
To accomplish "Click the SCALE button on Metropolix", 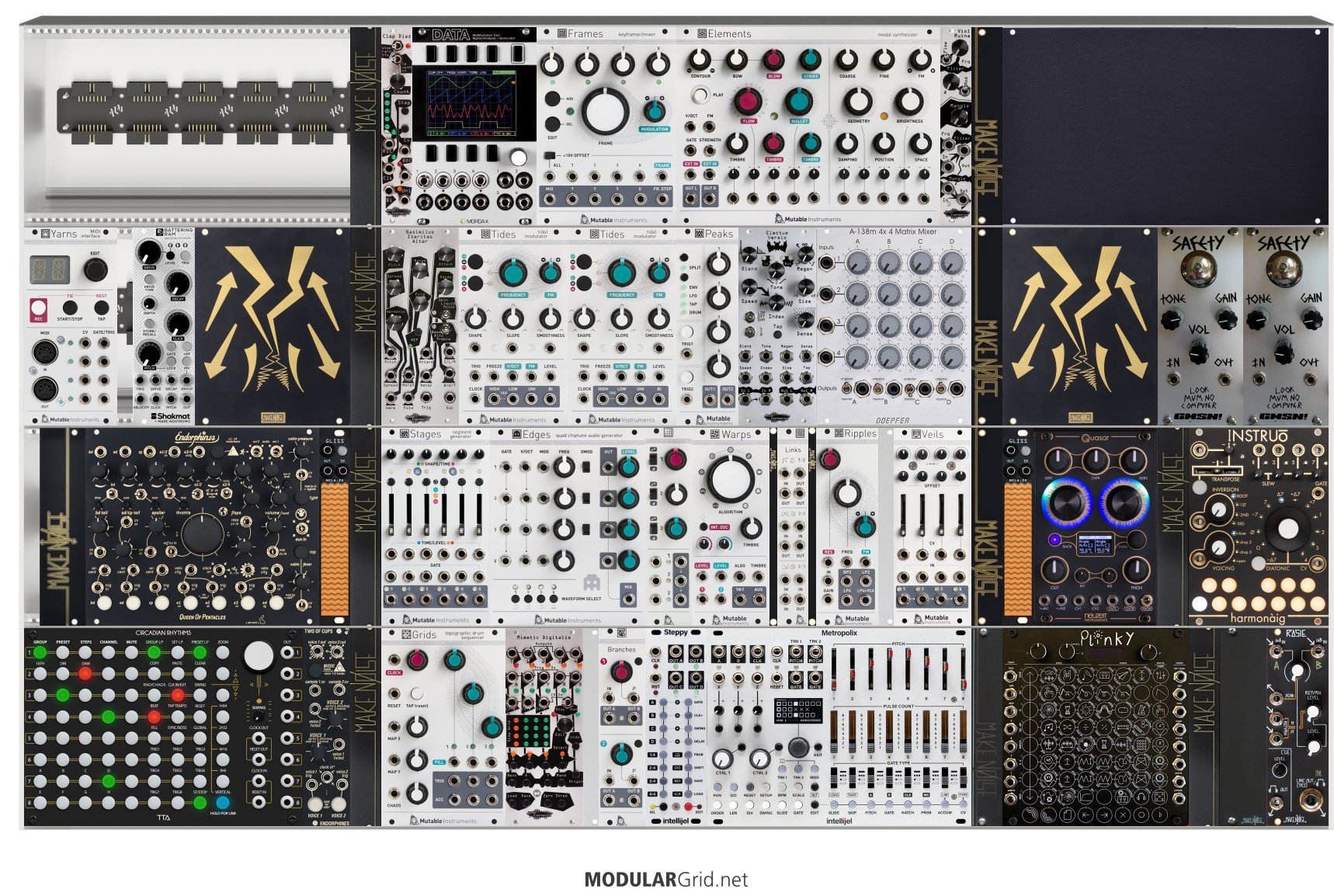I will pos(798,787).
